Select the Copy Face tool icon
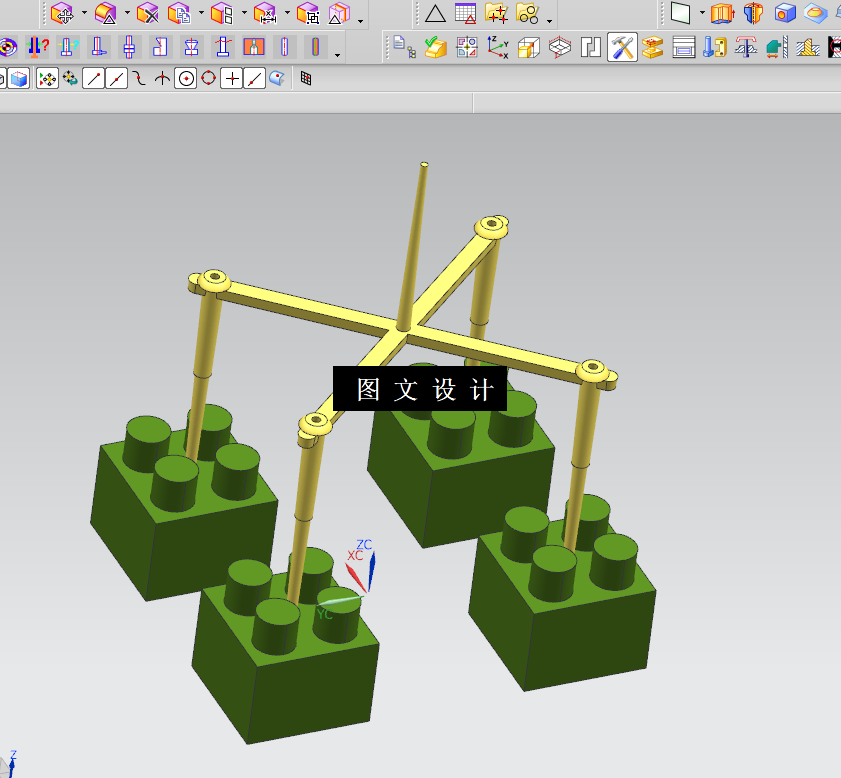This screenshot has height=778, width=841. point(179,13)
